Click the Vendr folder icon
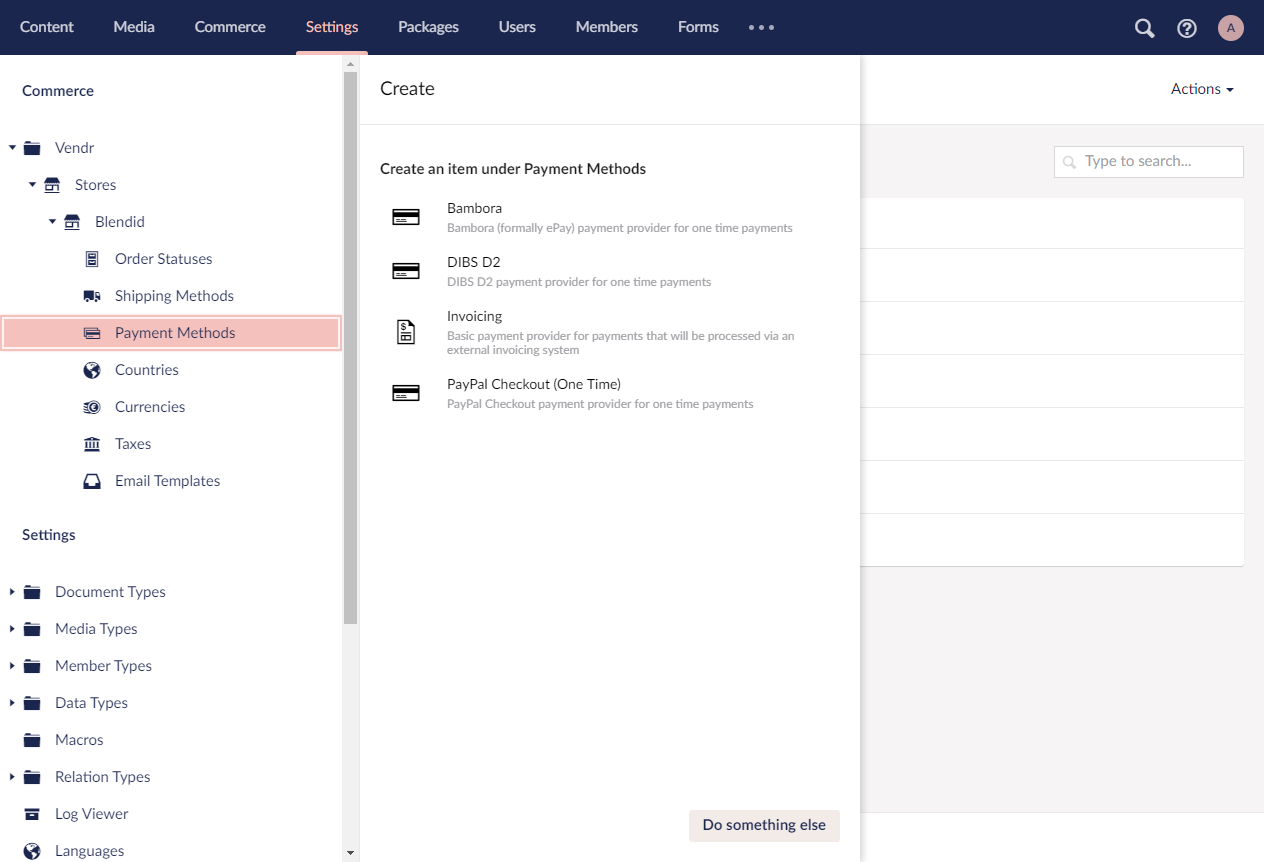Screen dimensions: 1264x862 [x=32, y=148]
